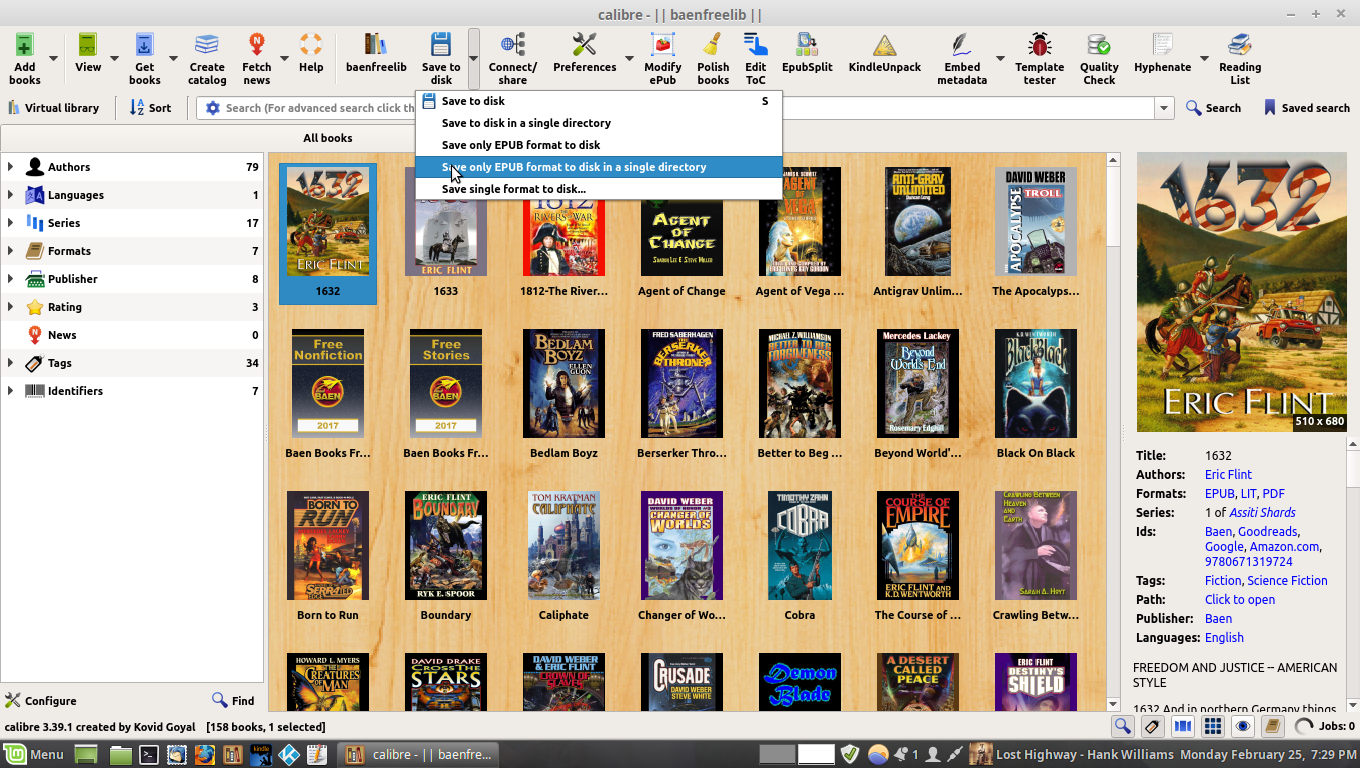The width and height of the screenshot is (1360, 768).
Task: Click the Embed metadata icon
Action: point(962,46)
